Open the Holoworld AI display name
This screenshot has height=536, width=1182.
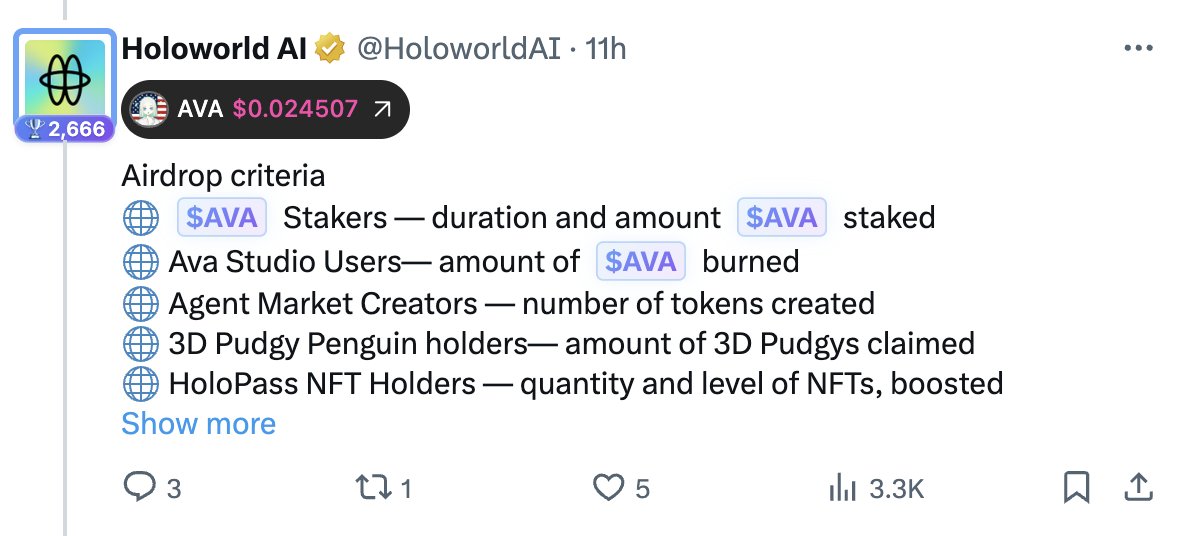tap(214, 49)
